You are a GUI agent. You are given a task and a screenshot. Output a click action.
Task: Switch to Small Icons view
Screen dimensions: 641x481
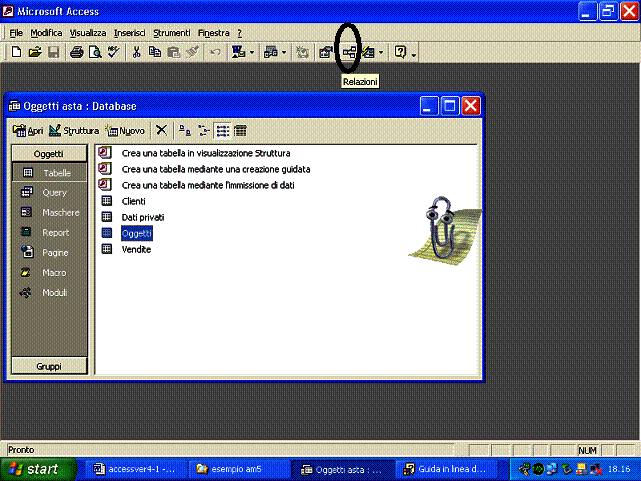tap(204, 131)
